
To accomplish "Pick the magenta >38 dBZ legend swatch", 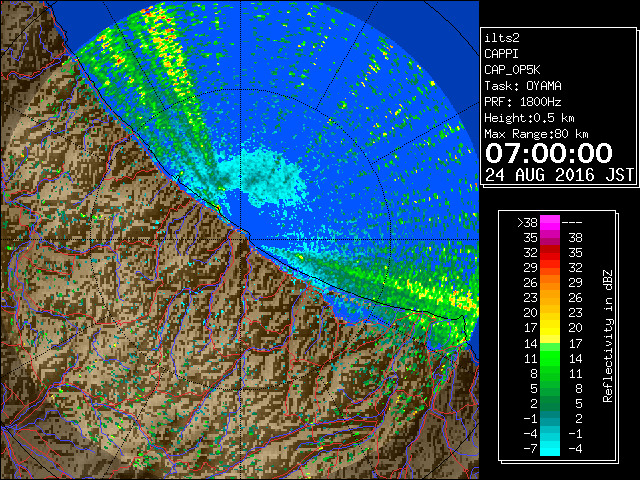I will [550, 223].
